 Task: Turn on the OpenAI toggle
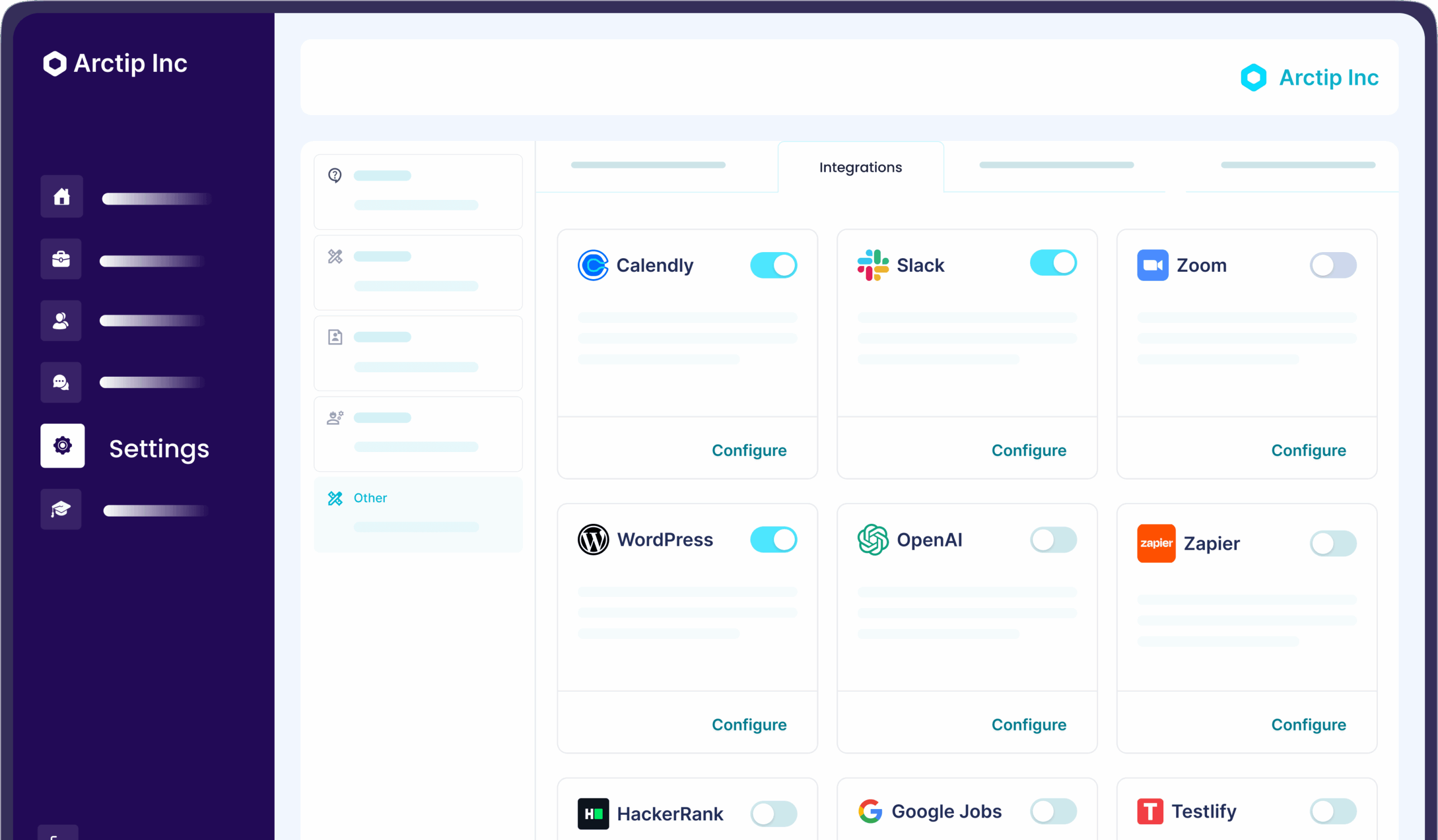(x=1053, y=540)
